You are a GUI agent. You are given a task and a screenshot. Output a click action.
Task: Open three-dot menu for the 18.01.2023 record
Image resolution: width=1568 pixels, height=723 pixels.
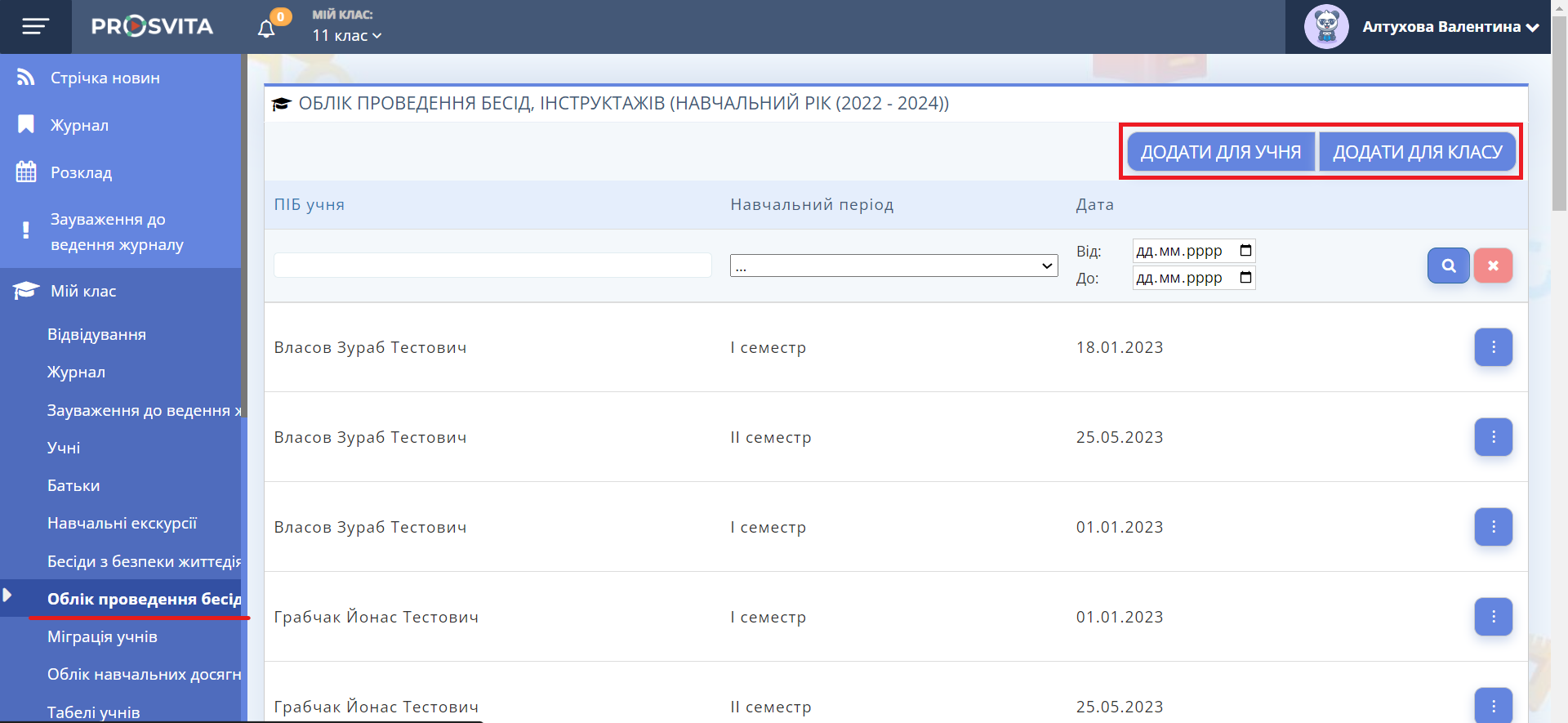click(1493, 347)
